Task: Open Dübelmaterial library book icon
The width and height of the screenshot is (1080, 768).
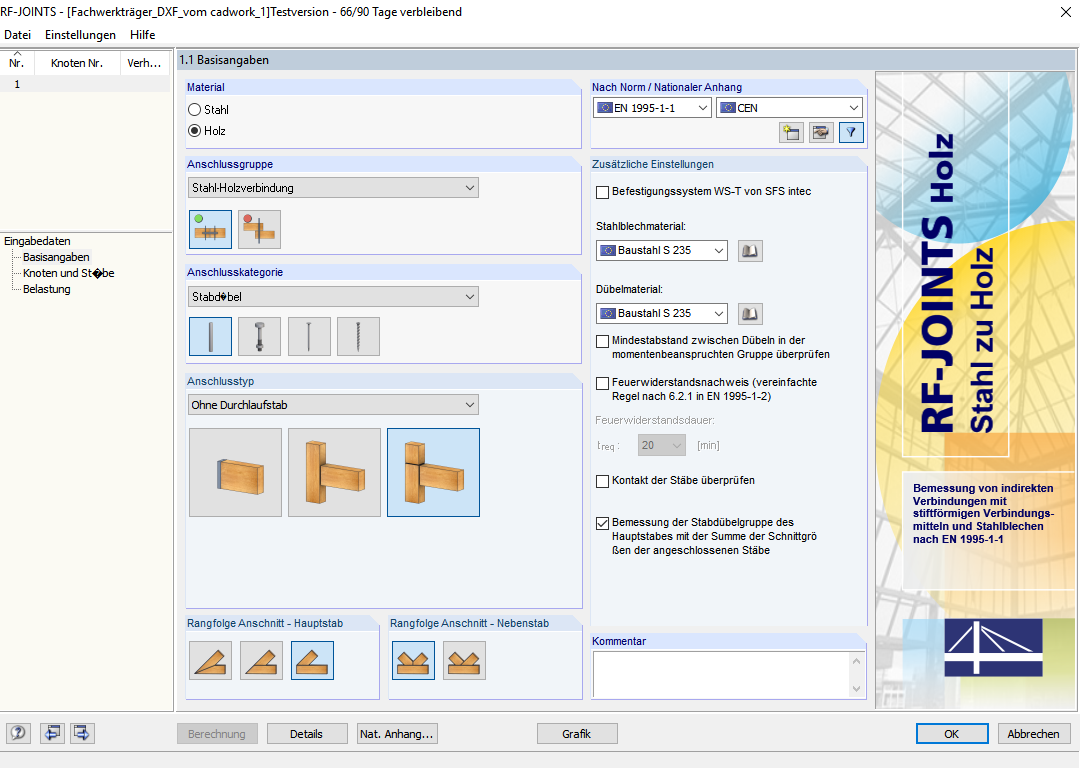Action: [750, 314]
